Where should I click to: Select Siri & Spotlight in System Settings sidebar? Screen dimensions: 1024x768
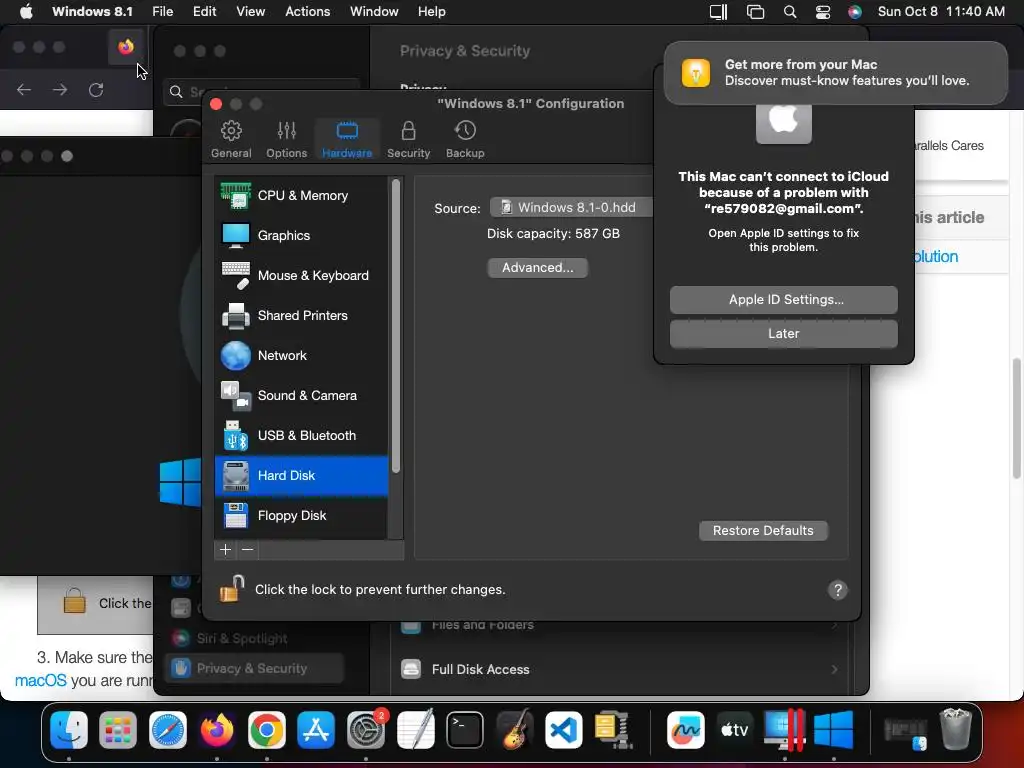(254, 638)
